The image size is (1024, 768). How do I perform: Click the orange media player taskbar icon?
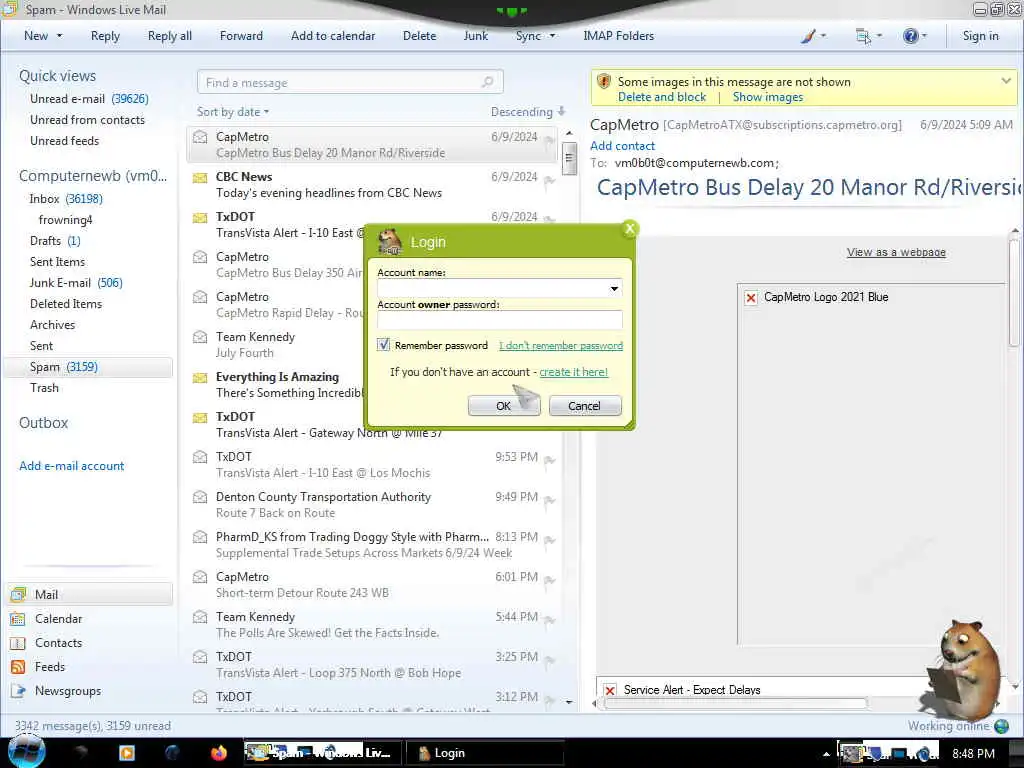tap(127, 753)
